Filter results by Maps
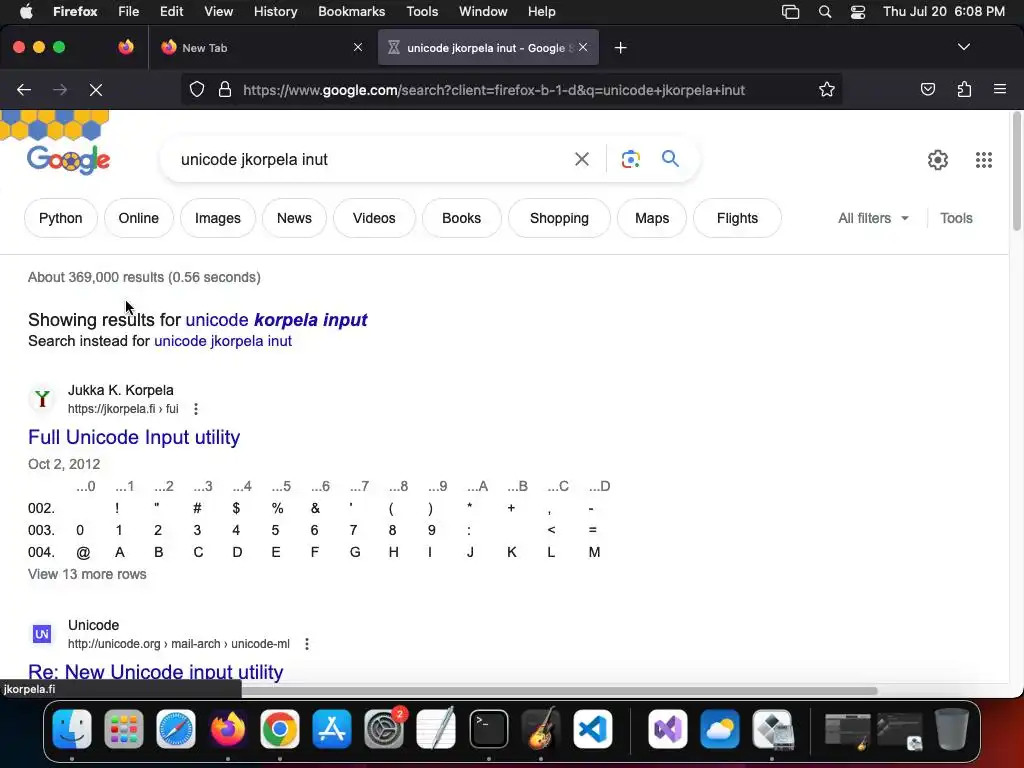The width and height of the screenshot is (1024, 768). [x=652, y=218]
